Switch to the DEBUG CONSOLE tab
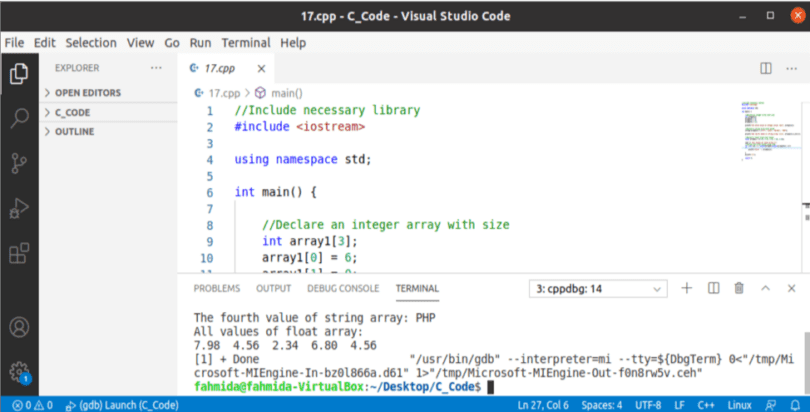This screenshot has height=412, width=810. pos(343,288)
